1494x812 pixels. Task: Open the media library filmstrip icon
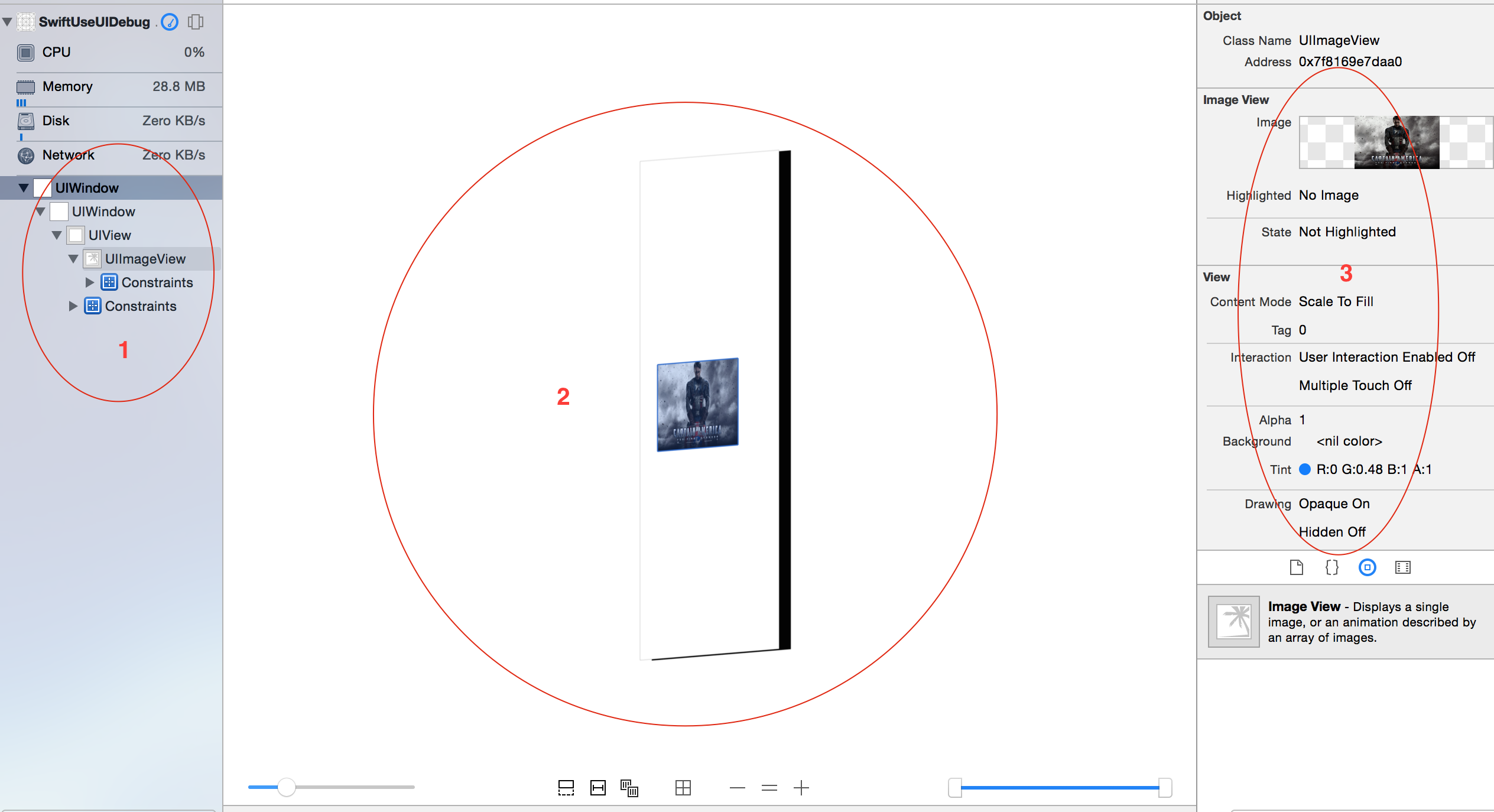click(1402, 567)
